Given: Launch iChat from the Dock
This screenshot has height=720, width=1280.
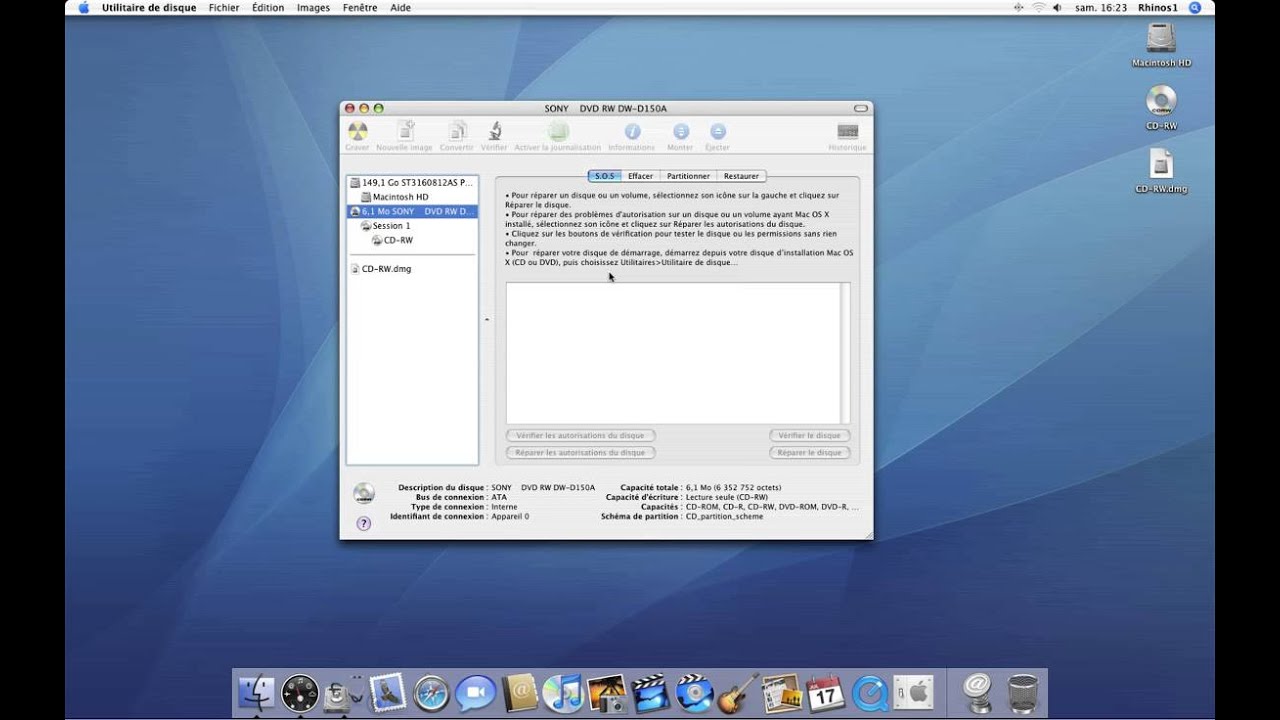Looking at the screenshot, I should click(475, 692).
